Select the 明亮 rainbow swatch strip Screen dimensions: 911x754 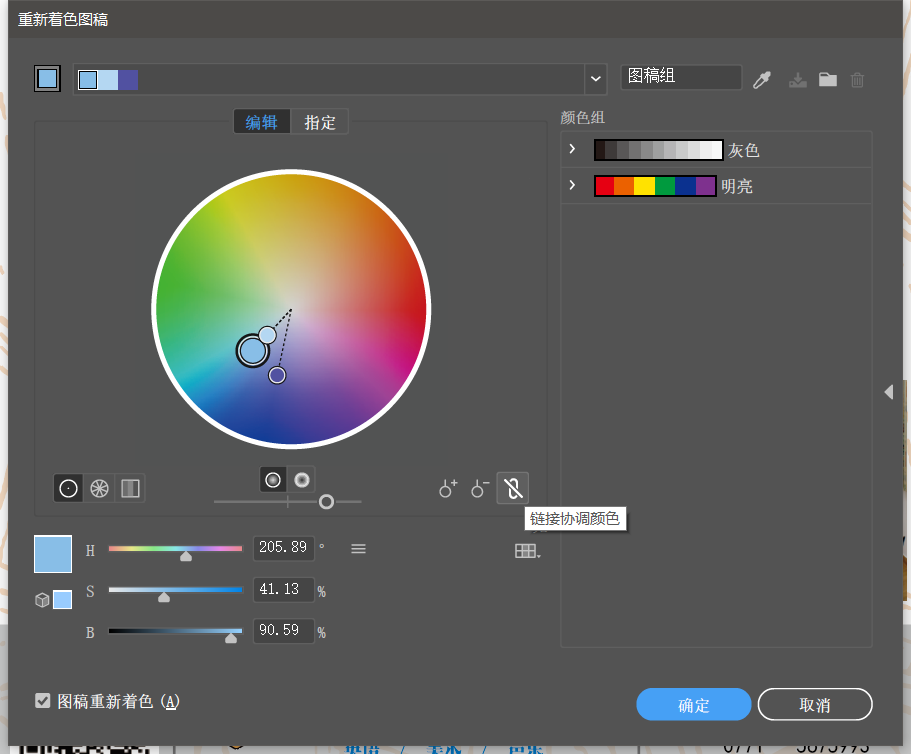[x=655, y=186]
